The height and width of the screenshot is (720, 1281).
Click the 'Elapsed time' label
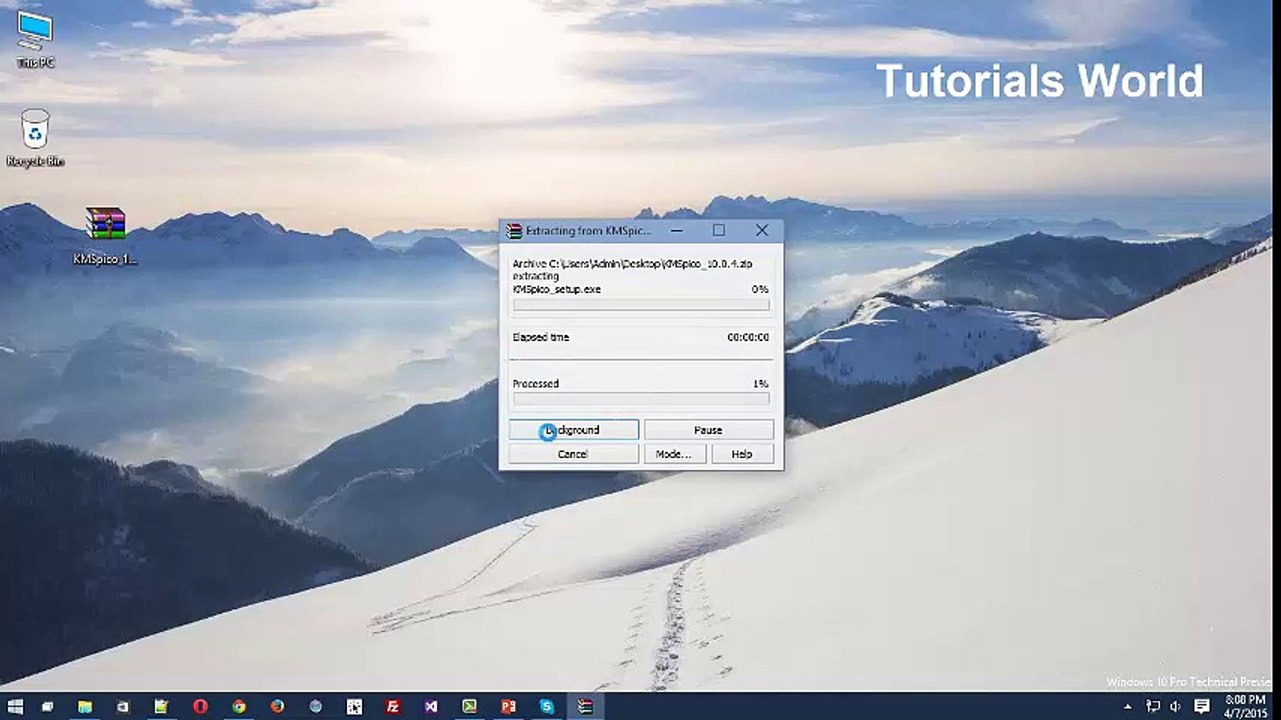tap(541, 337)
